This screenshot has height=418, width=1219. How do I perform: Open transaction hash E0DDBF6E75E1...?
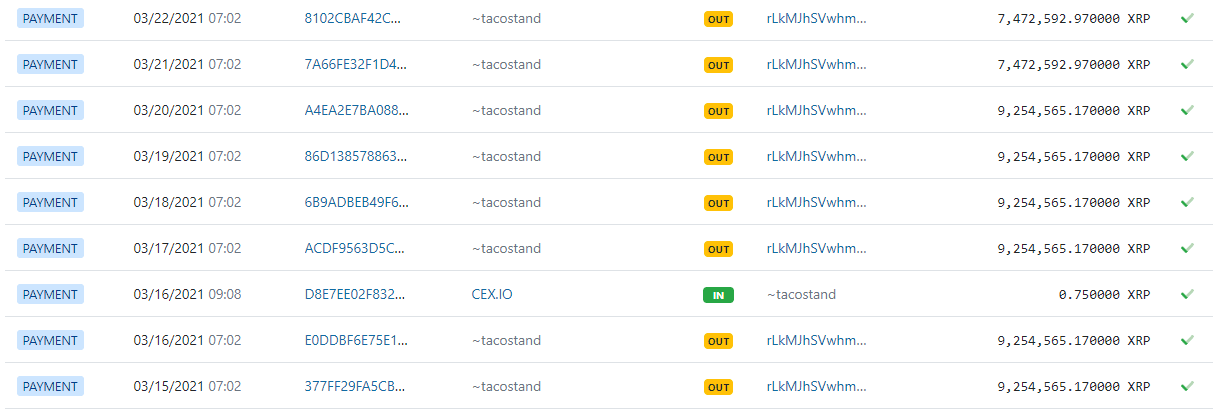pos(356,340)
